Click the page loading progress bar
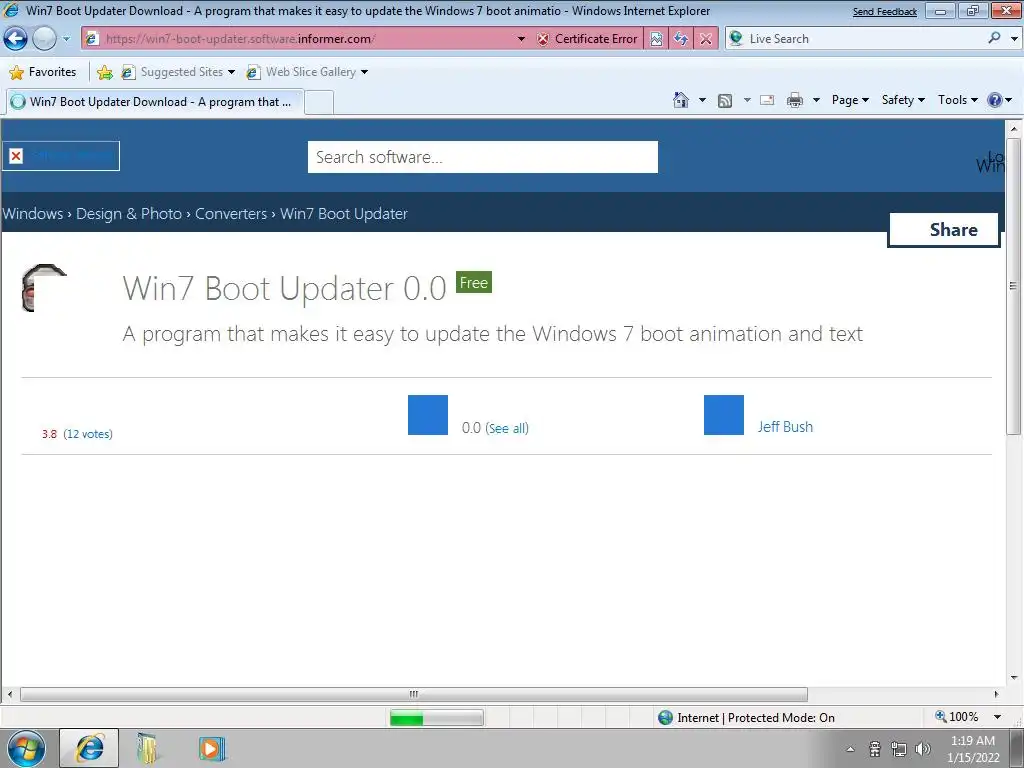The width and height of the screenshot is (1024, 768). 436,718
